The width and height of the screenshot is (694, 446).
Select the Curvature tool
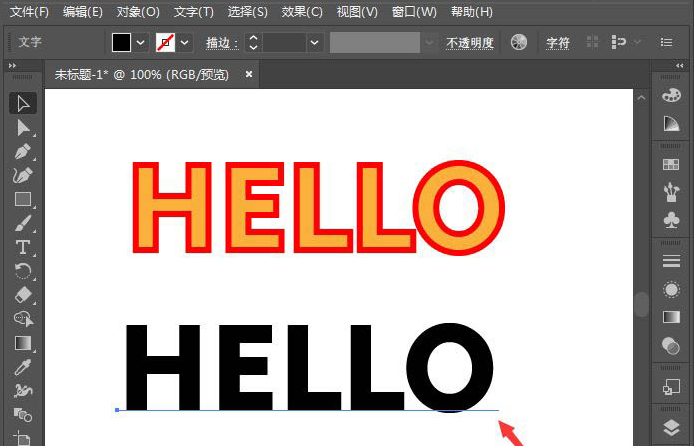[x=23, y=175]
